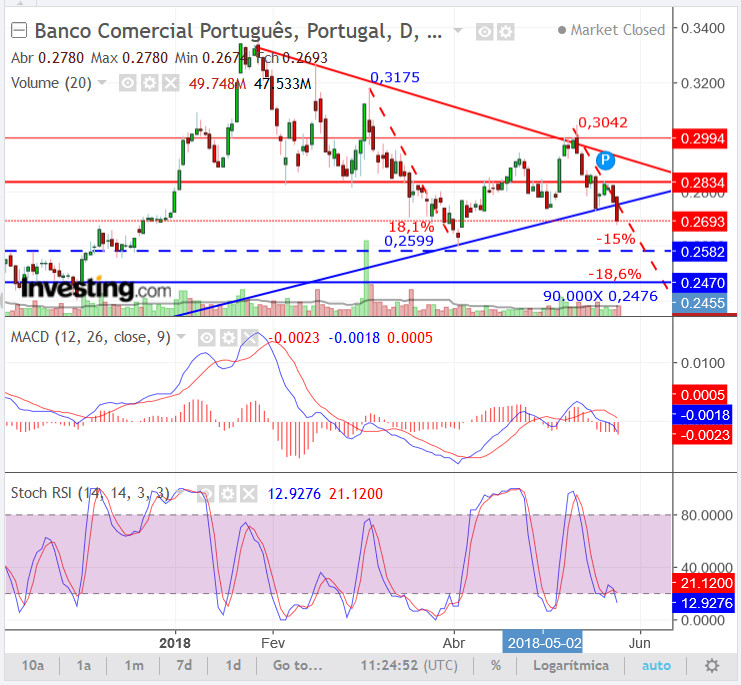The image size is (741, 685).
Task: Select the 10a time range
Action: pyautogui.click(x=33, y=666)
